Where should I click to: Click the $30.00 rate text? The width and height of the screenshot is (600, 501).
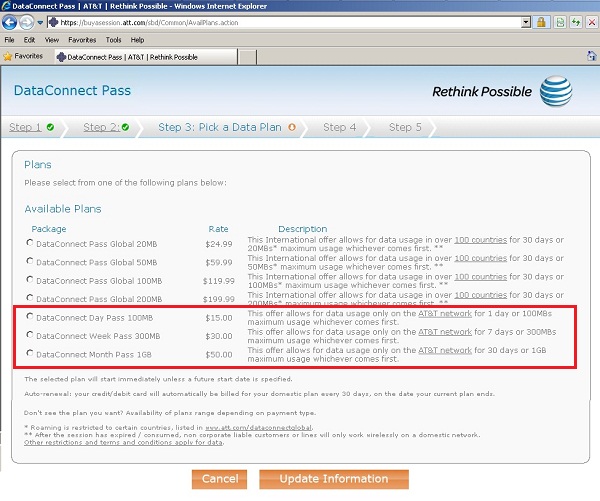218,336
